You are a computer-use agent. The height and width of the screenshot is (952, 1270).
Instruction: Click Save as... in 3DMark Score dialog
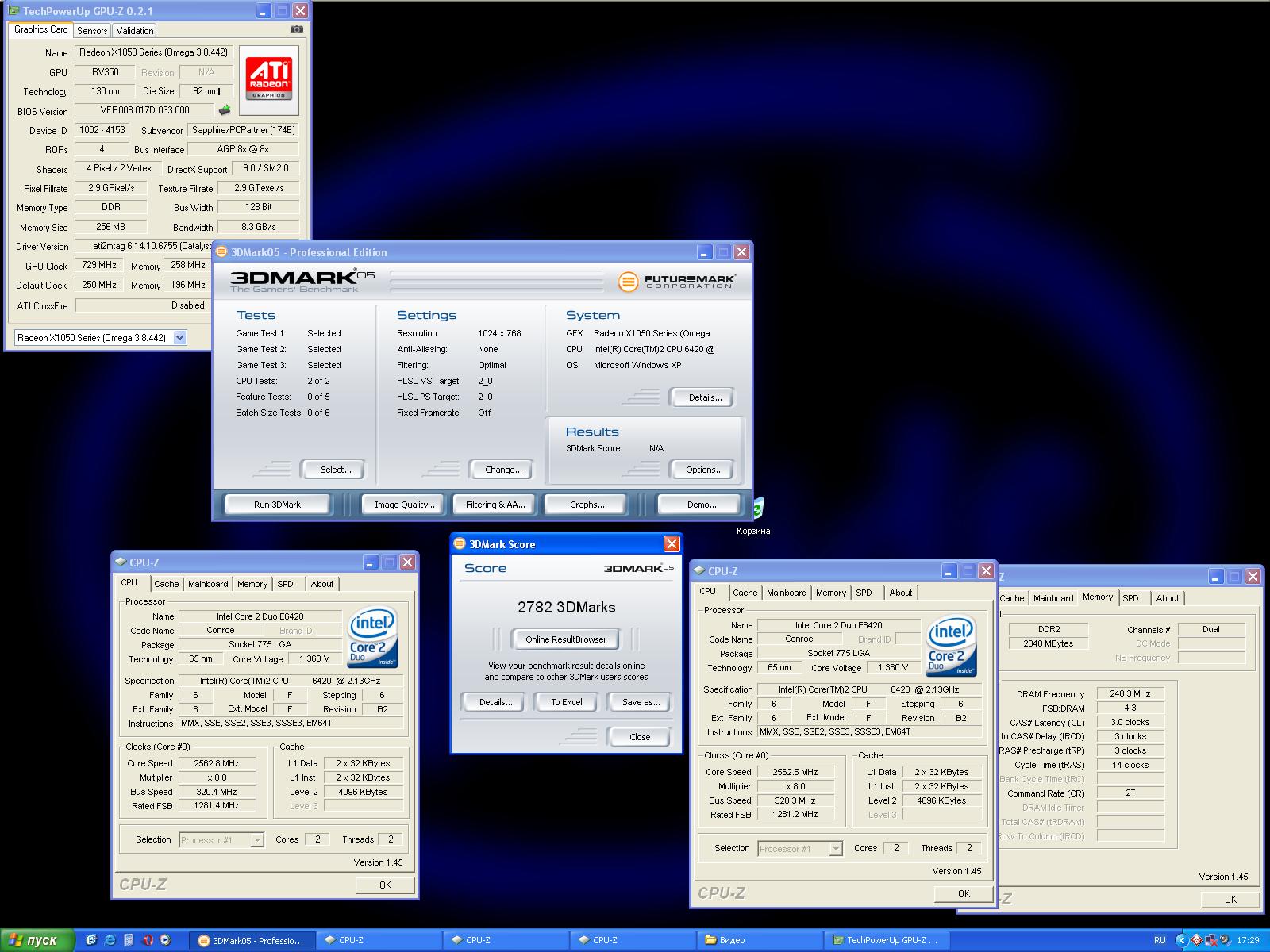(x=641, y=701)
